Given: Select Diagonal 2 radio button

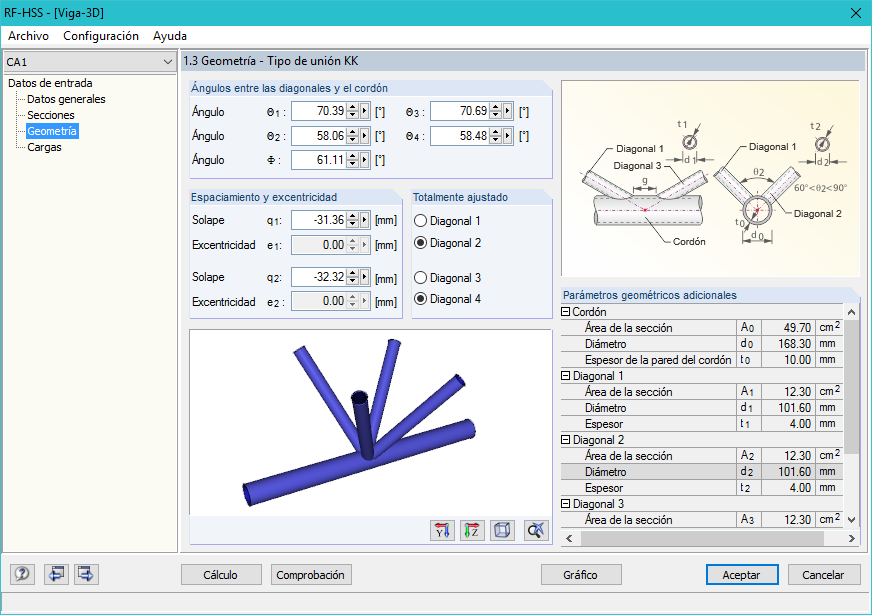Looking at the screenshot, I should (x=420, y=243).
